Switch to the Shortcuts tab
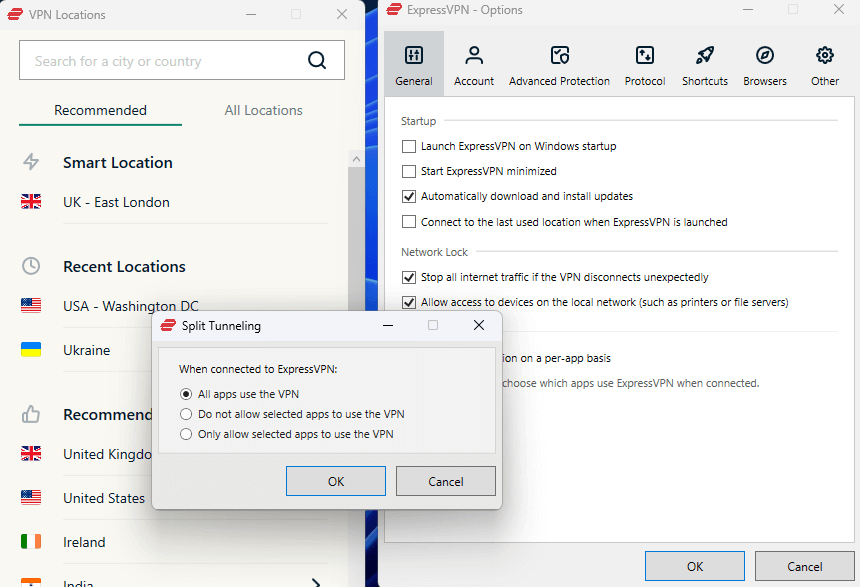 [705, 65]
